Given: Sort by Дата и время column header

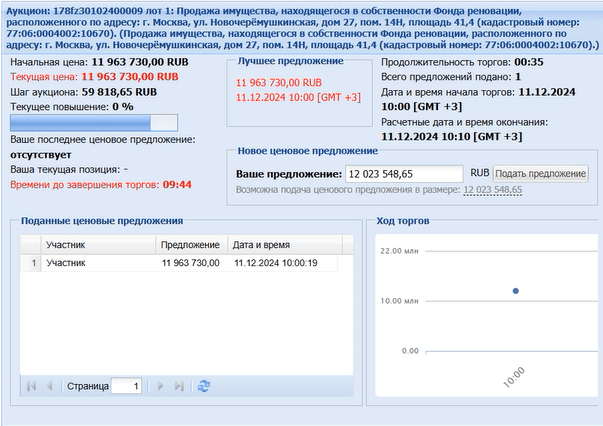Looking at the screenshot, I should (285, 245).
